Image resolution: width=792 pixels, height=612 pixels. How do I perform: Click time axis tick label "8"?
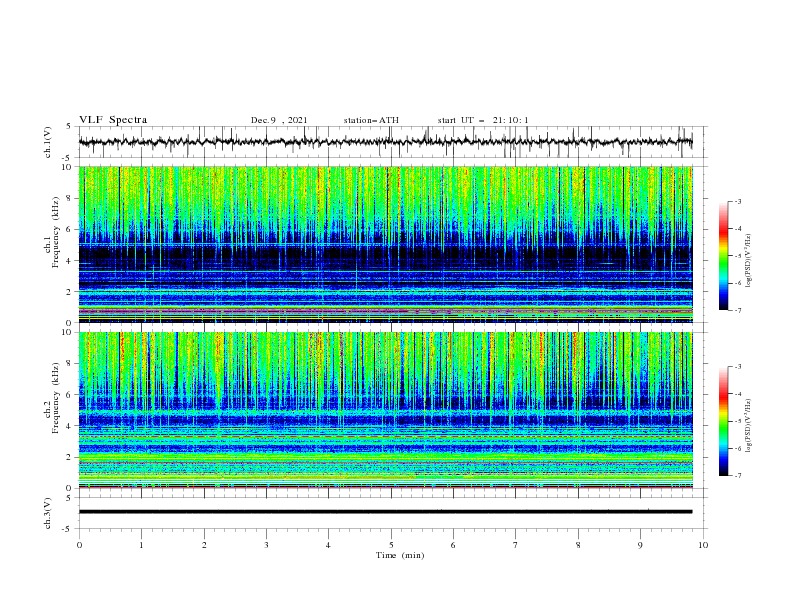[578, 545]
